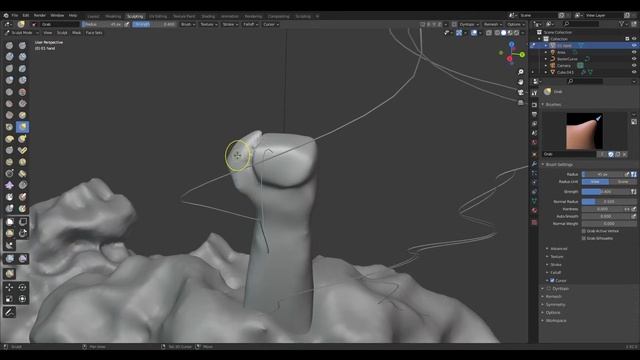Click the brush preview thumbnail

pos(584,131)
